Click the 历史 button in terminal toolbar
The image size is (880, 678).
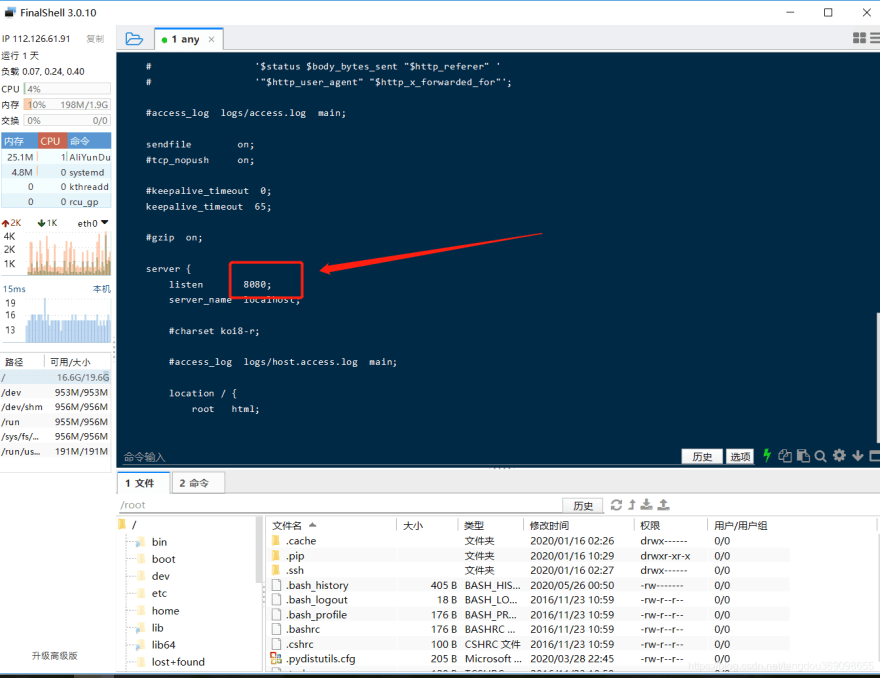coord(702,456)
